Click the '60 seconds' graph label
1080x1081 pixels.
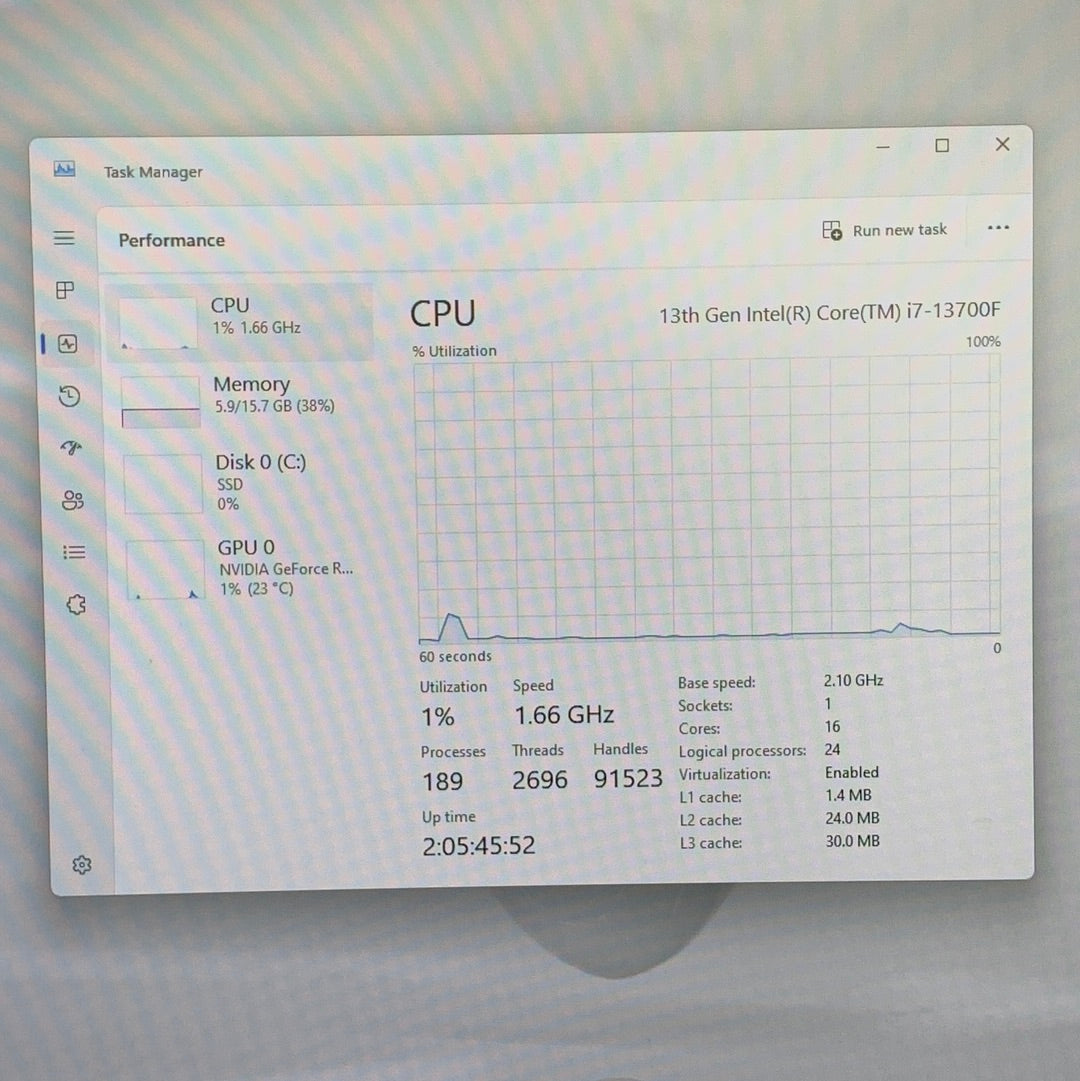(456, 656)
